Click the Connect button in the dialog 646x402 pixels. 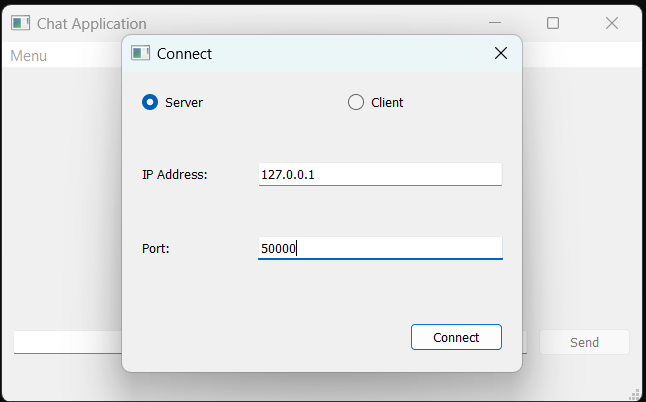[x=456, y=337]
